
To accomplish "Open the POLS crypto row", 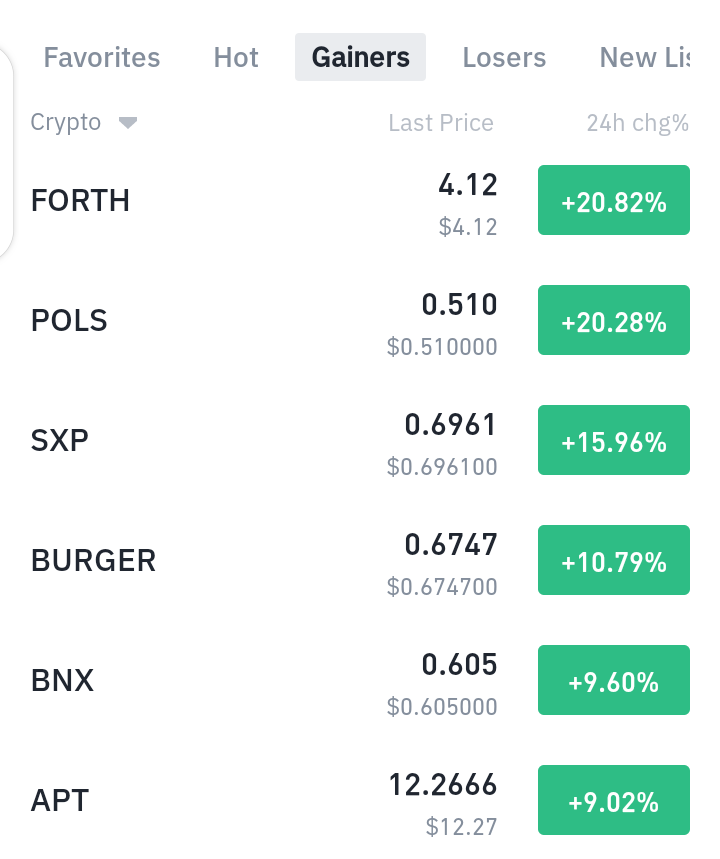I will [360, 320].
